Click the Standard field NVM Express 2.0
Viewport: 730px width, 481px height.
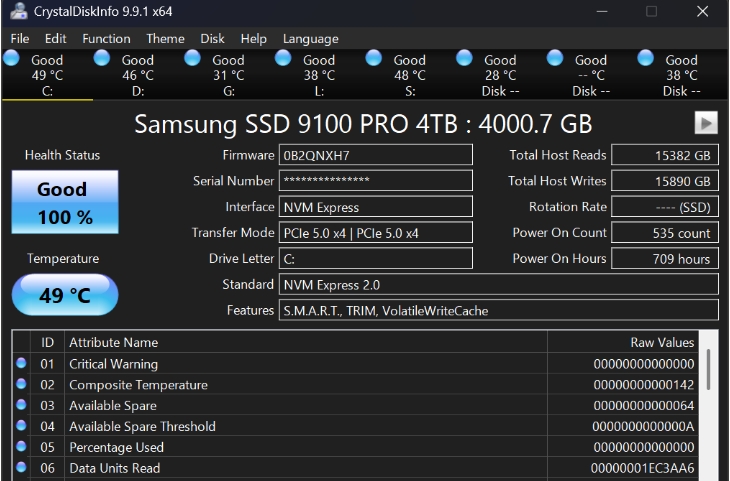[x=499, y=284]
